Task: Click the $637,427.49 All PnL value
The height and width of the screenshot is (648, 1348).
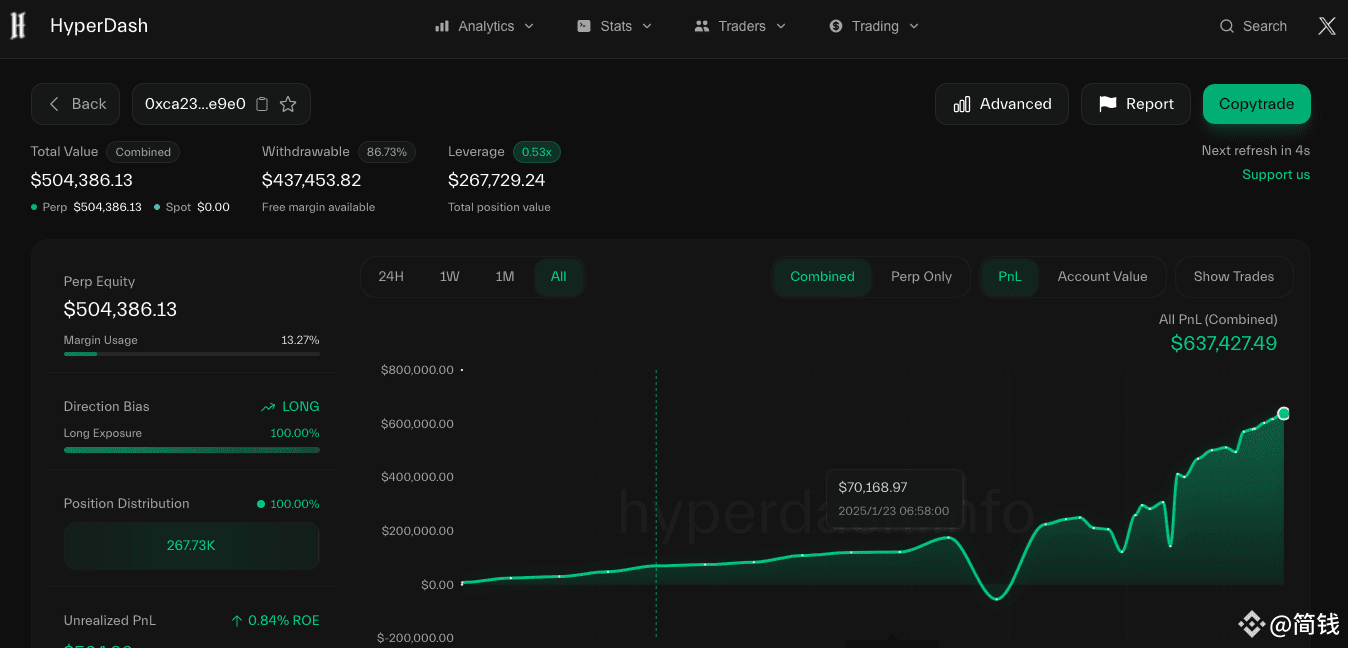Action: (1224, 344)
